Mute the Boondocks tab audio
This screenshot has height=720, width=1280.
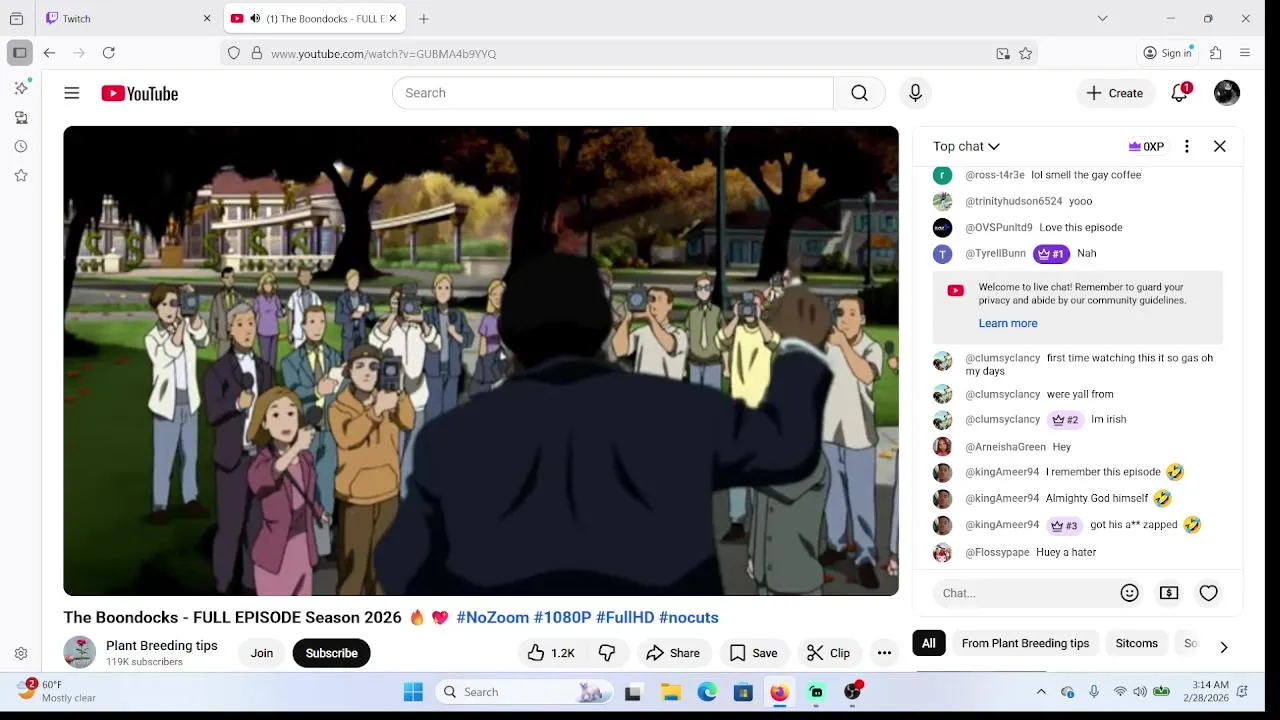255,18
